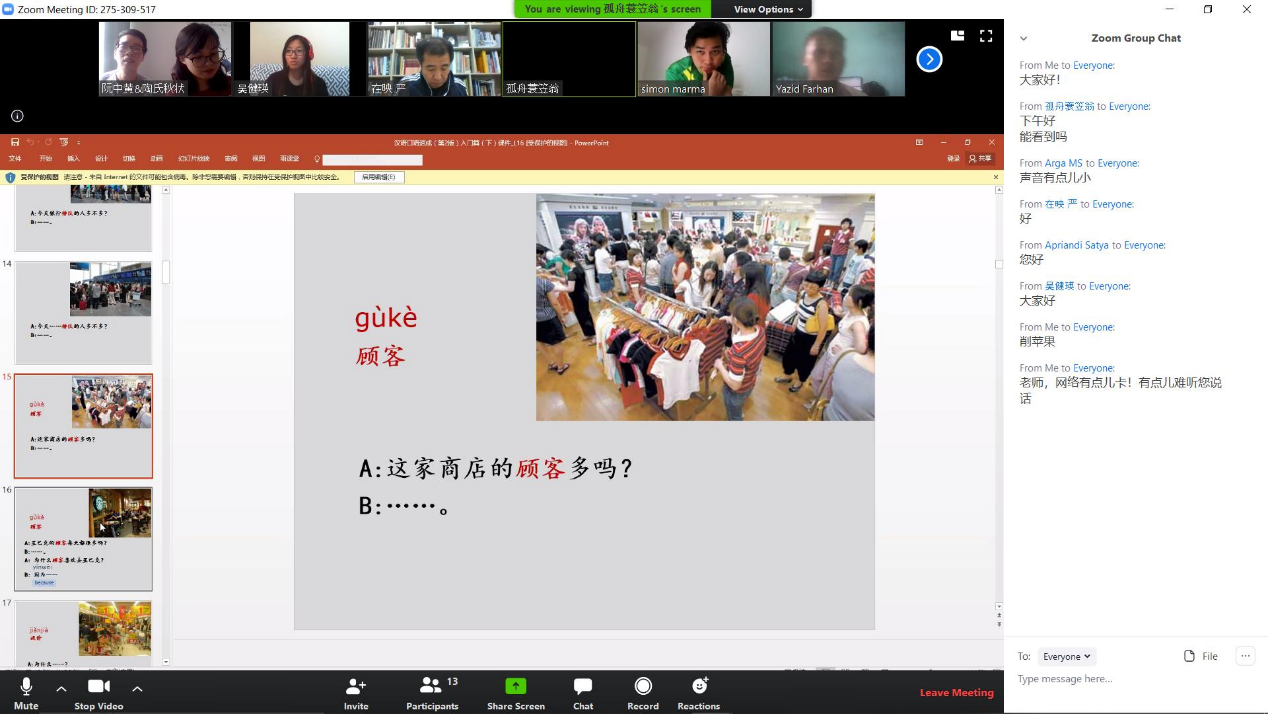The height and width of the screenshot is (714, 1268).
Task: Mute the microphone
Action: point(26,691)
